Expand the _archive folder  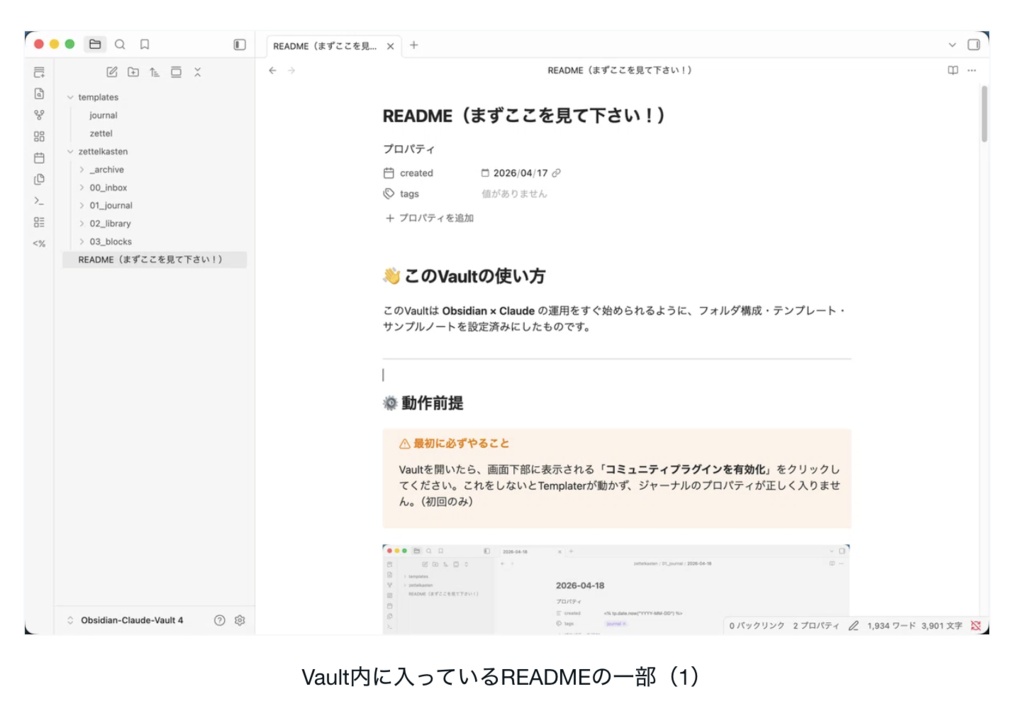tap(82, 170)
